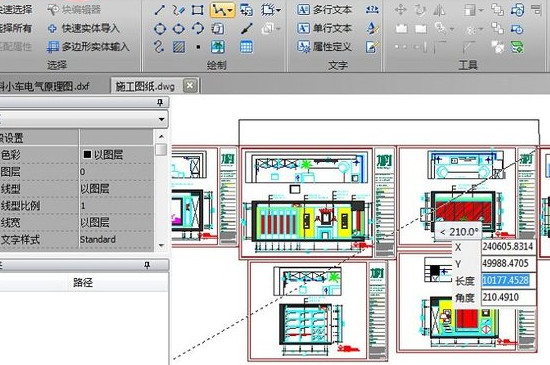Click the 多行文本 button
The width and height of the screenshot is (550, 365).
pos(324,10)
